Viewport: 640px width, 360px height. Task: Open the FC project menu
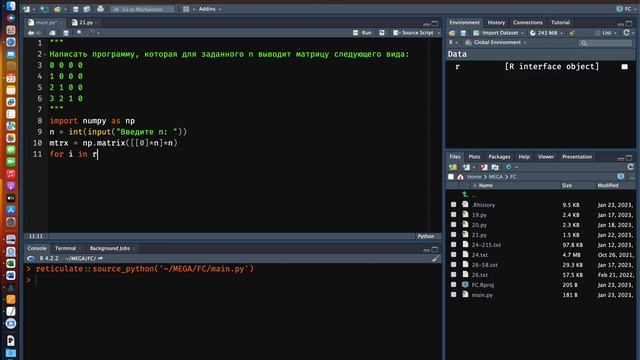pos(626,9)
